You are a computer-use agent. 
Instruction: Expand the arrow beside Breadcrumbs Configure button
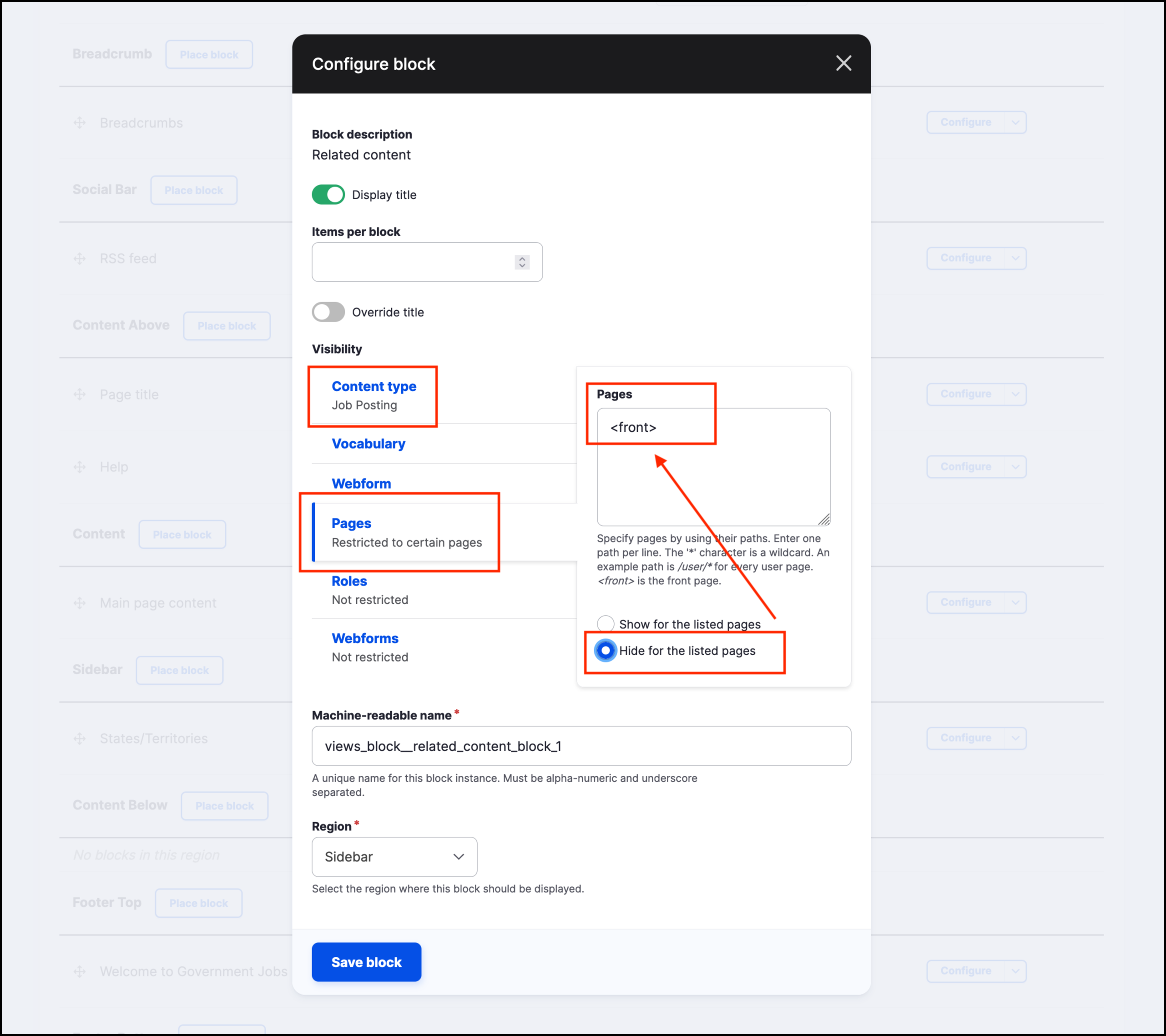[x=1015, y=123]
